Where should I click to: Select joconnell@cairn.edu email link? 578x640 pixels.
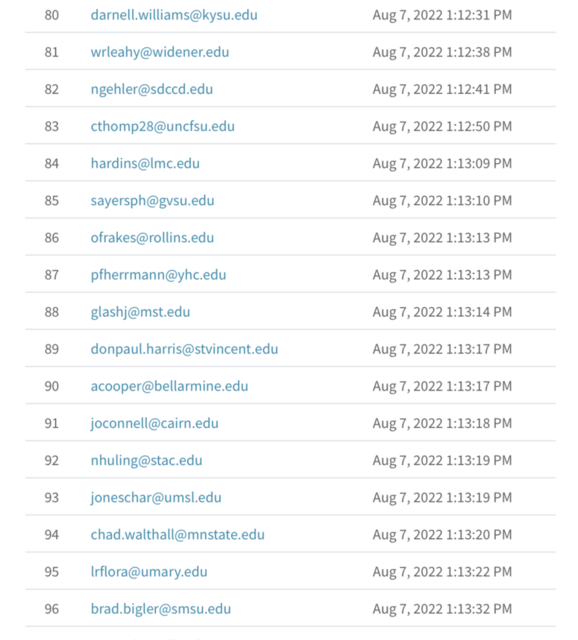pos(154,424)
